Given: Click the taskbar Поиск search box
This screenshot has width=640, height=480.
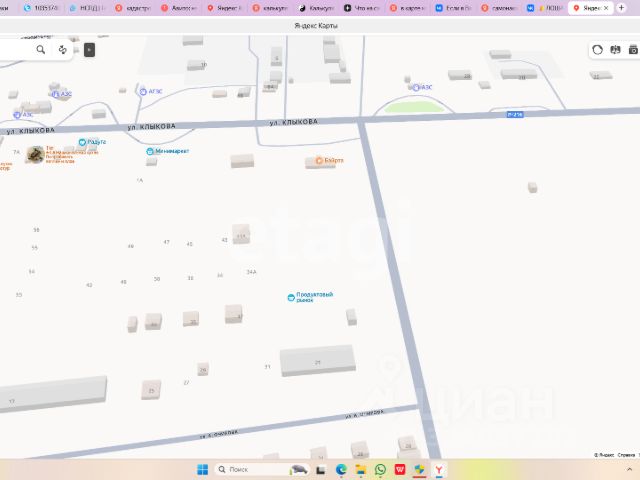Looking at the screenshot, I should coord(262,469).
